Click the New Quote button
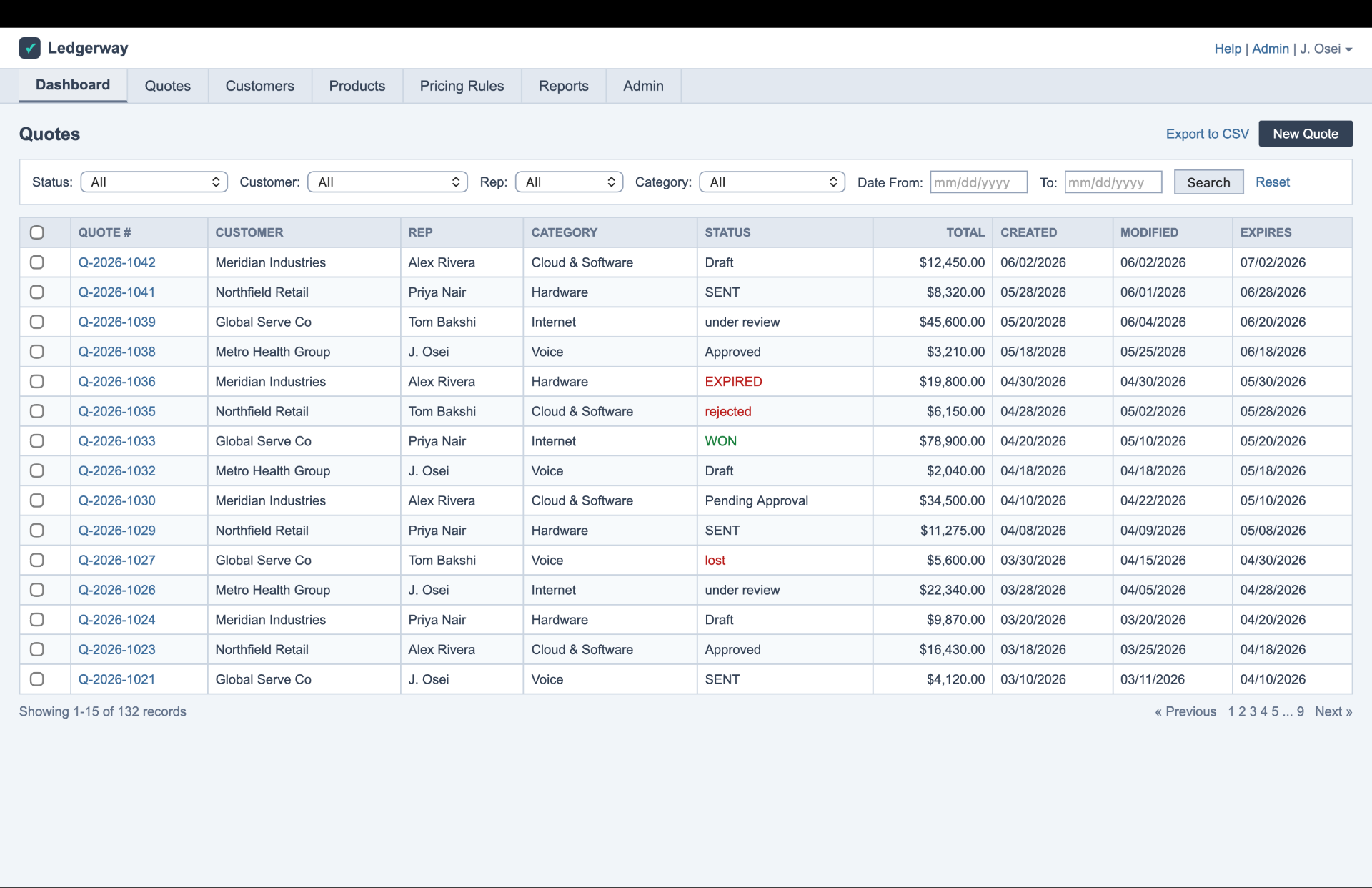 click(x=1306, y=134)
